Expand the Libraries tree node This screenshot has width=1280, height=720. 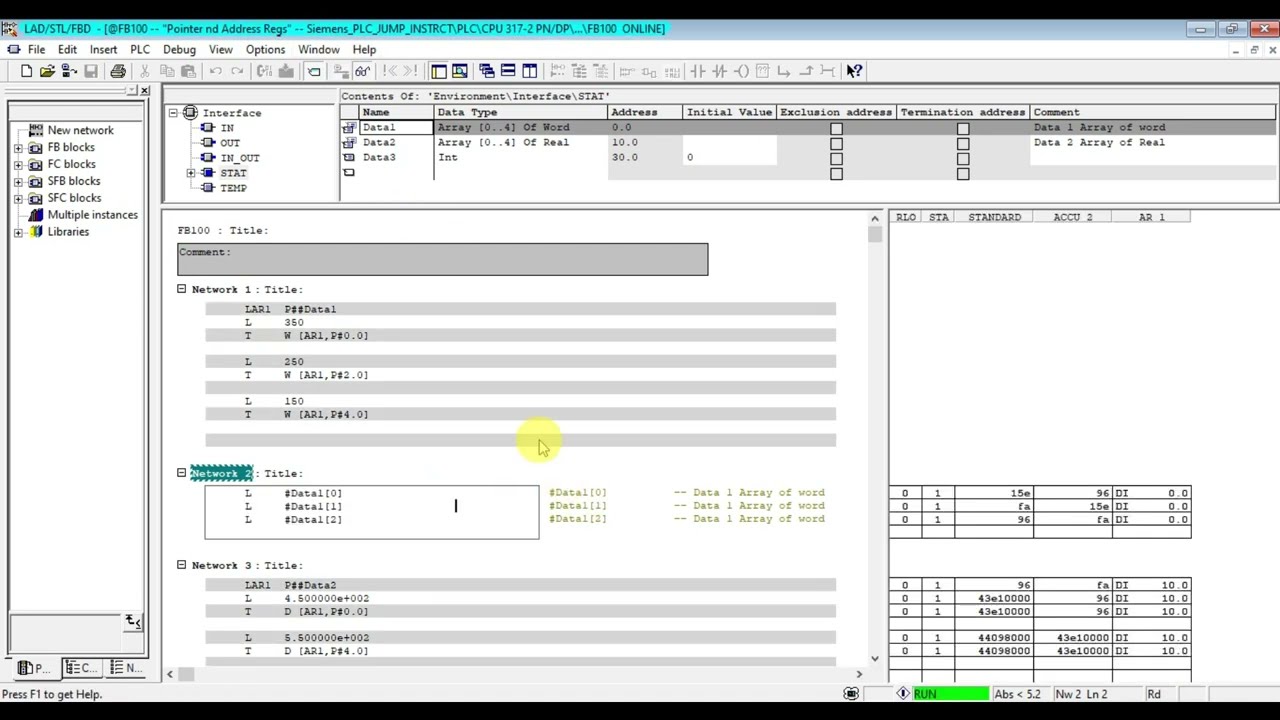click(18, 232)
